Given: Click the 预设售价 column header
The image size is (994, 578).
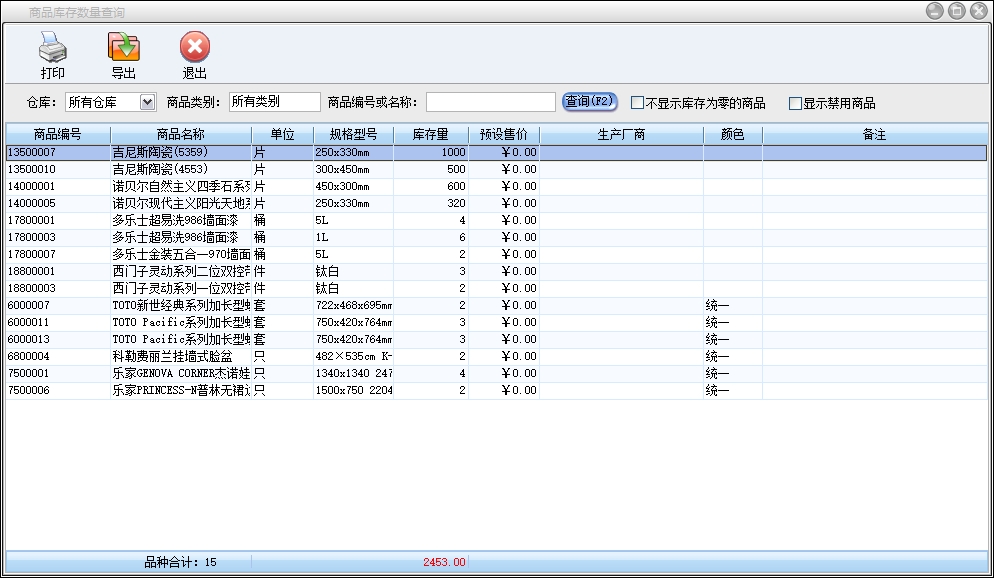Looking at the screenshot, I should [x=504, y=134].
